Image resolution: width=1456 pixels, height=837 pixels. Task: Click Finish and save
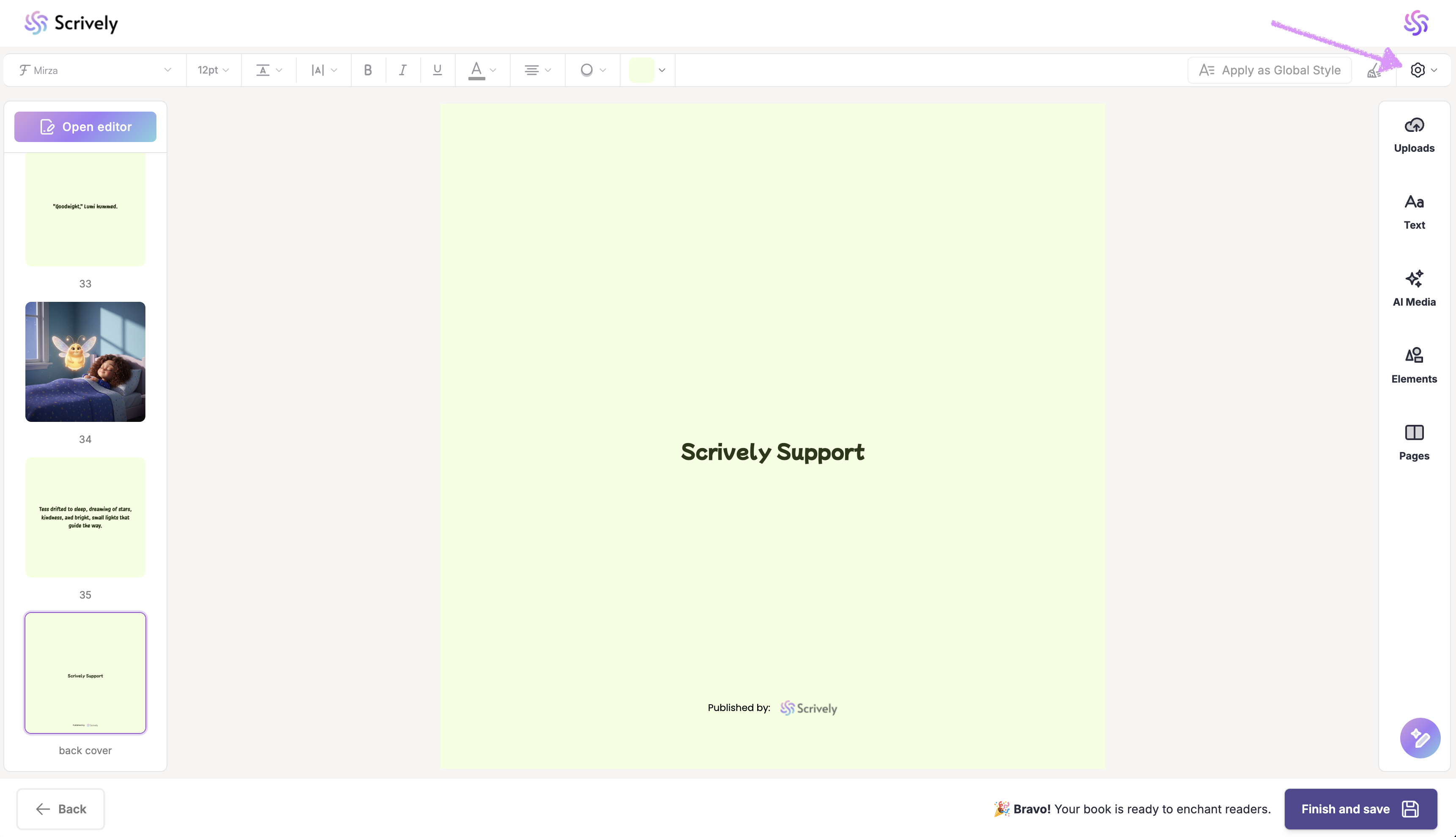click(1360, 809)
